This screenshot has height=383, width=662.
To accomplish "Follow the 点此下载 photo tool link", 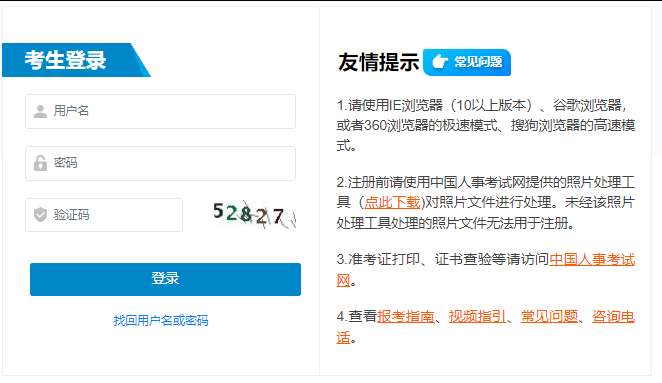I will [x=393, y=203].
